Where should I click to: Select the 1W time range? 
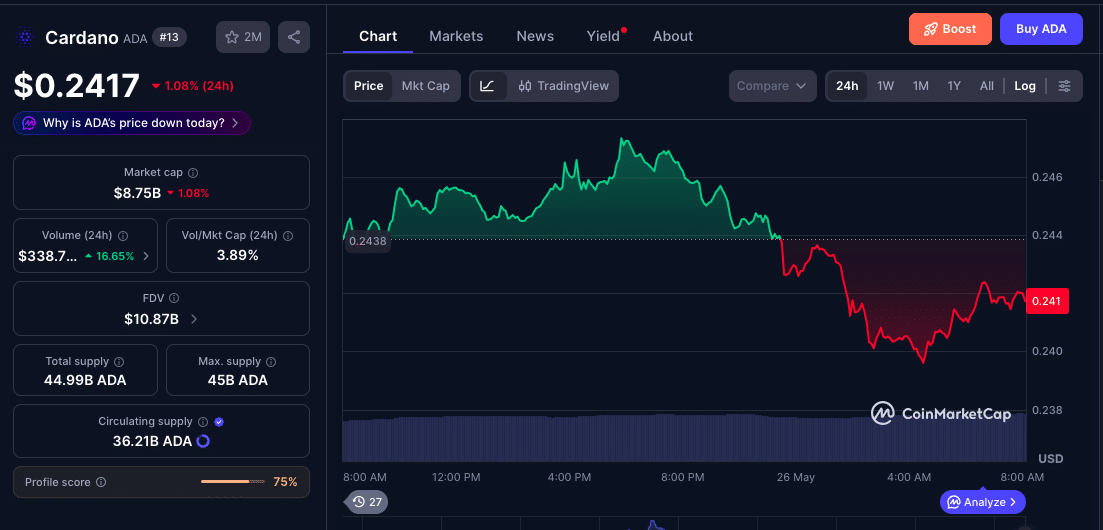click(886, 86)
